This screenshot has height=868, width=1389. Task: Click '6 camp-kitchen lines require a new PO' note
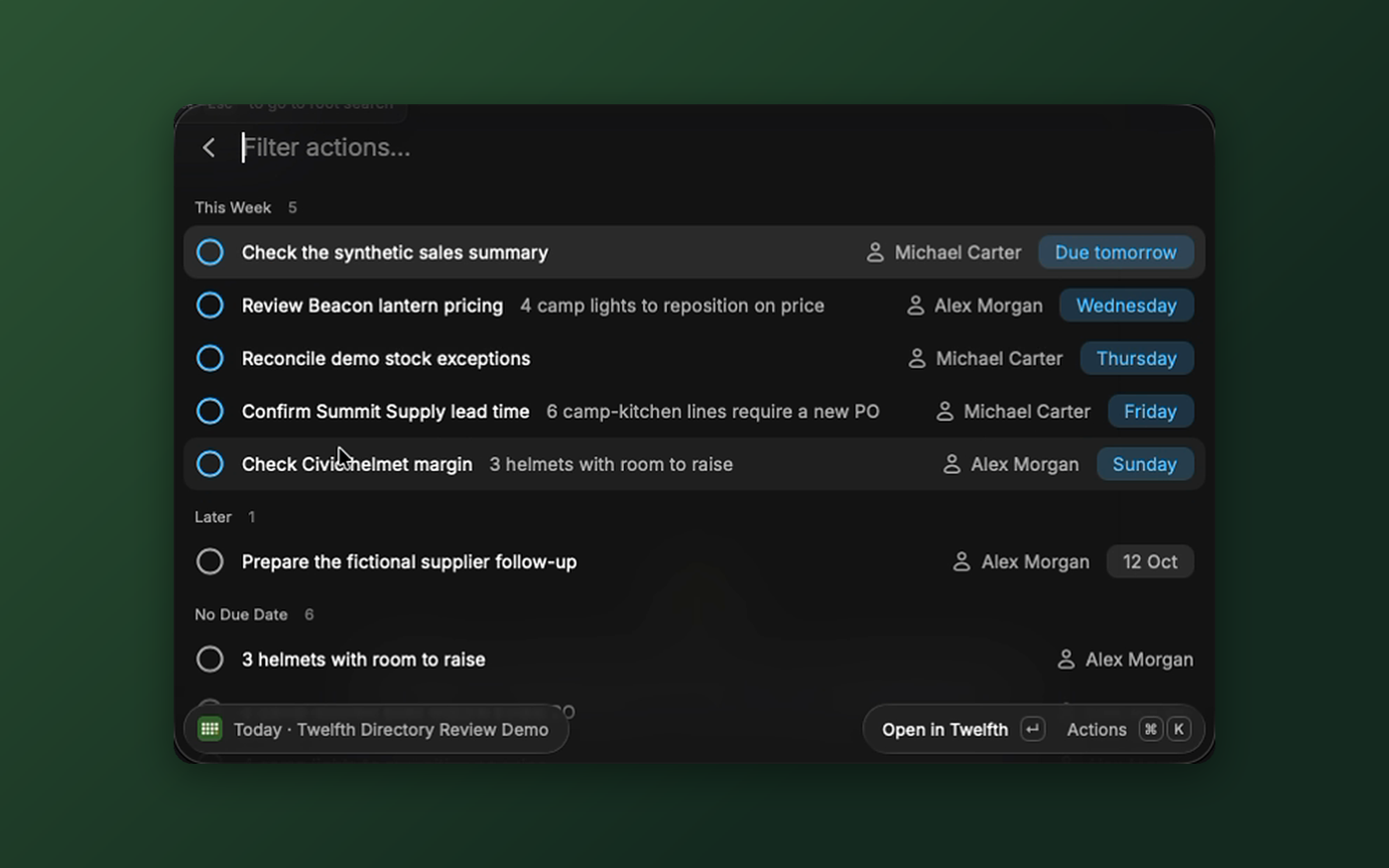713,411
